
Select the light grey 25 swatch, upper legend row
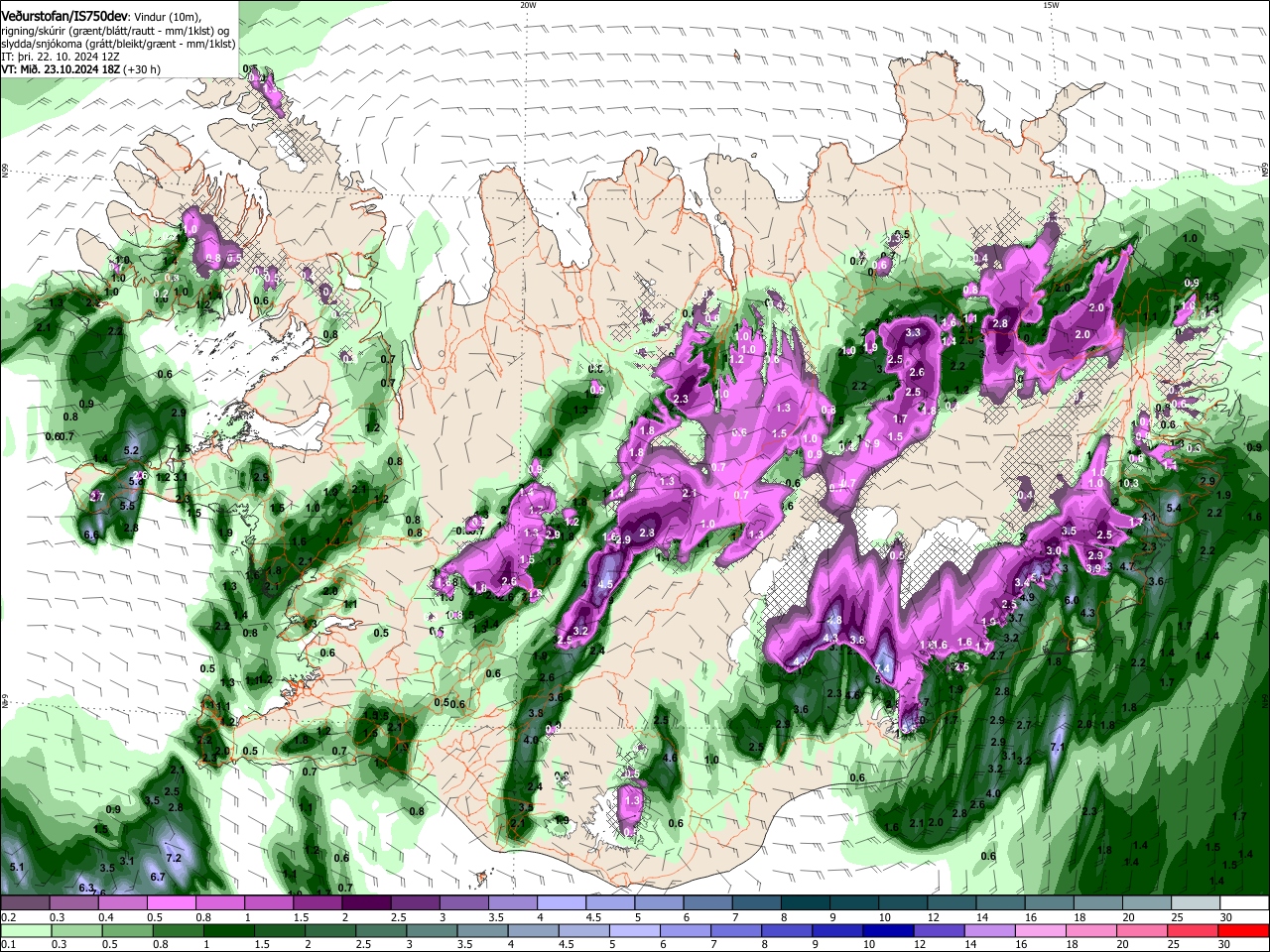coord(1196,902)
